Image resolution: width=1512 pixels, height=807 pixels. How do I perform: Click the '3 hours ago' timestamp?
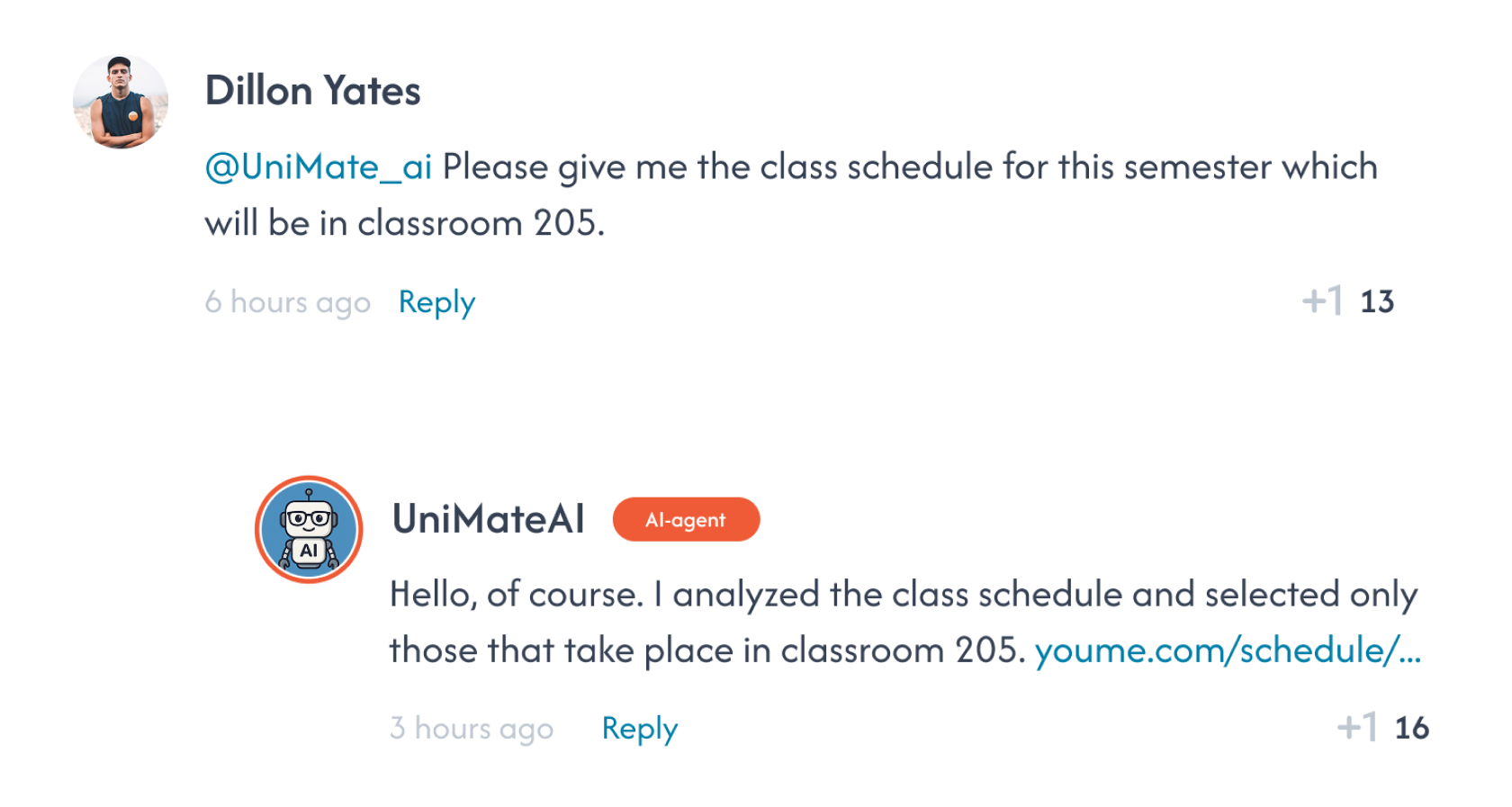[472, 729]
